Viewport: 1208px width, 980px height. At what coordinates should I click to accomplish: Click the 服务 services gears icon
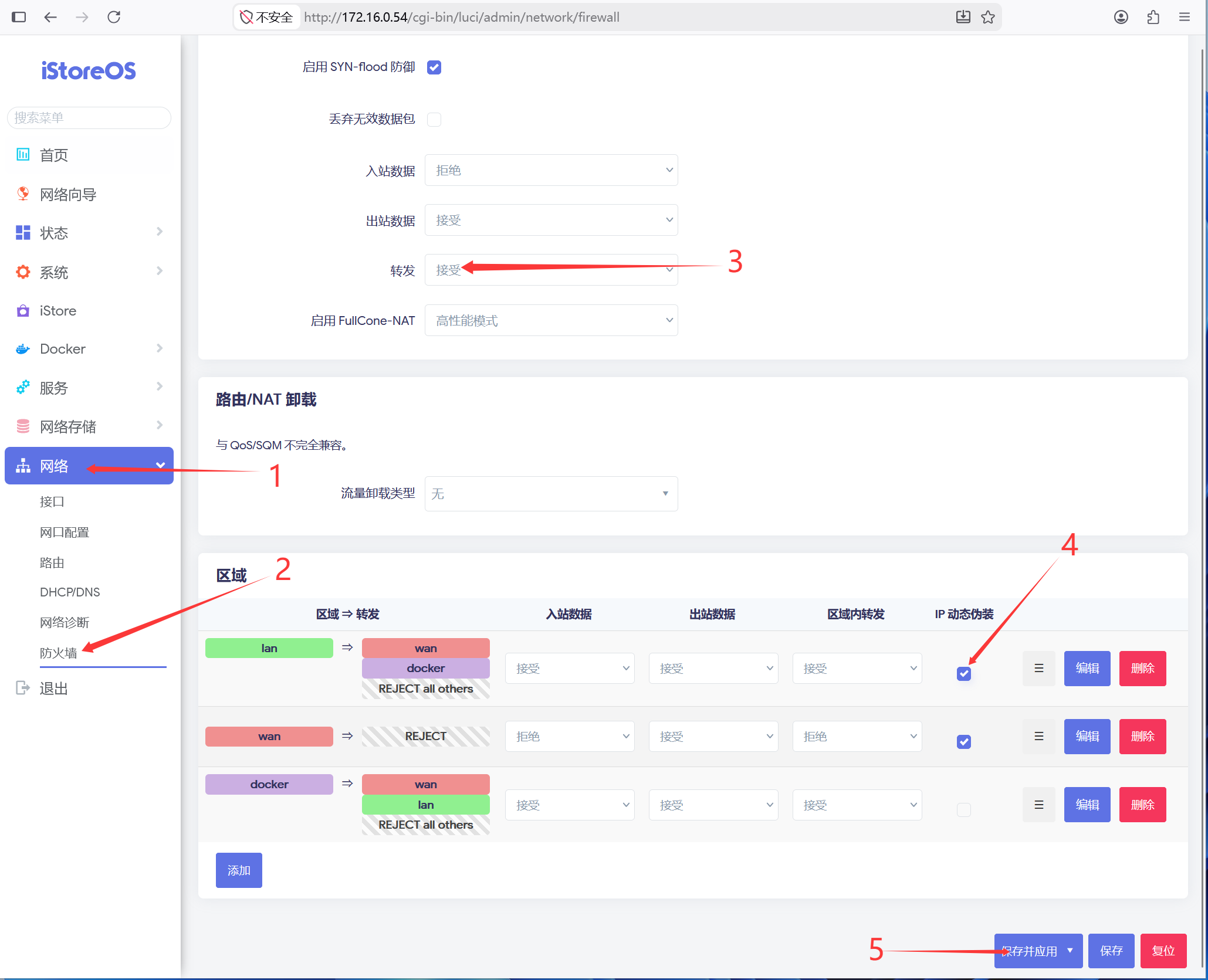coord(23,387)
